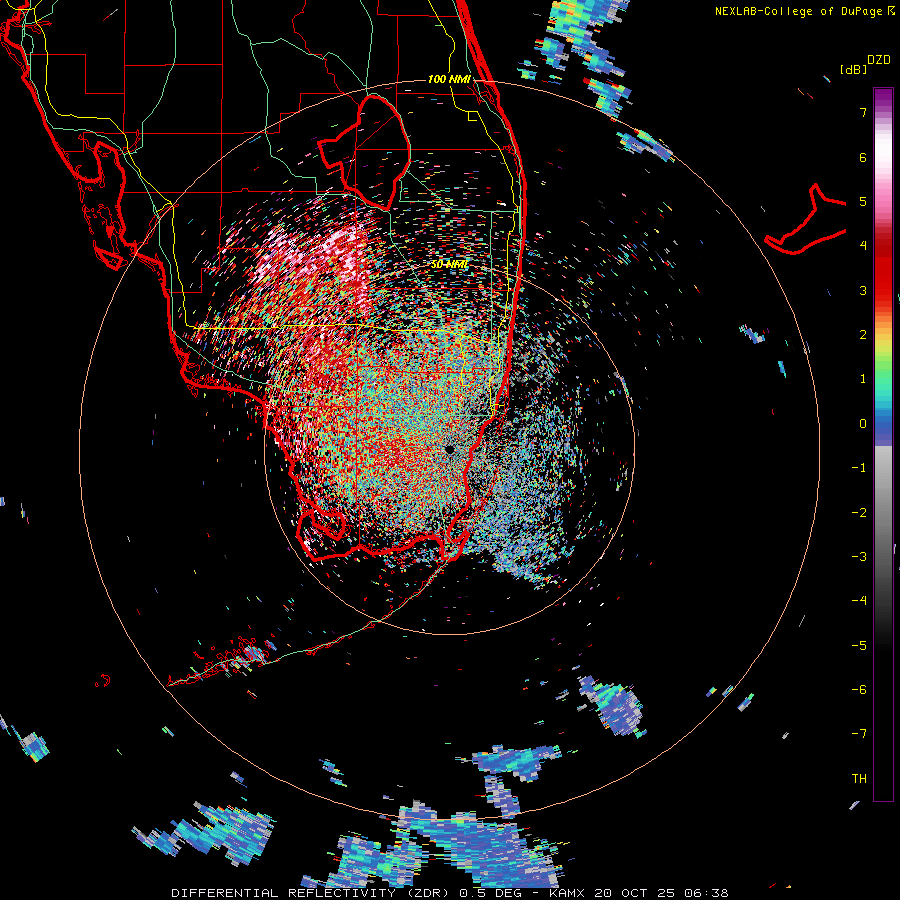
Task: Click the -1 value on the color scale
Action: point(859,468)
